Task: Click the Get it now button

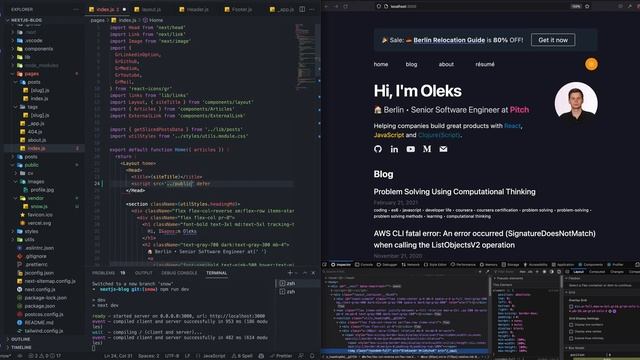Action: (x=553, y=40)
